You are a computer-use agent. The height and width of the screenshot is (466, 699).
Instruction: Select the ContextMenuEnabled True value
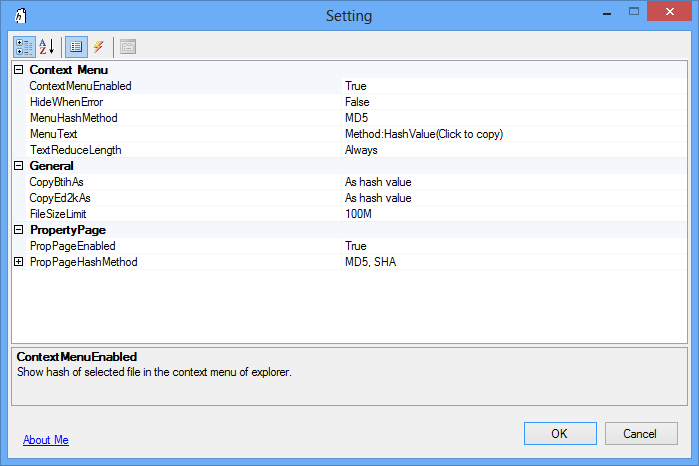coord(355,86)
